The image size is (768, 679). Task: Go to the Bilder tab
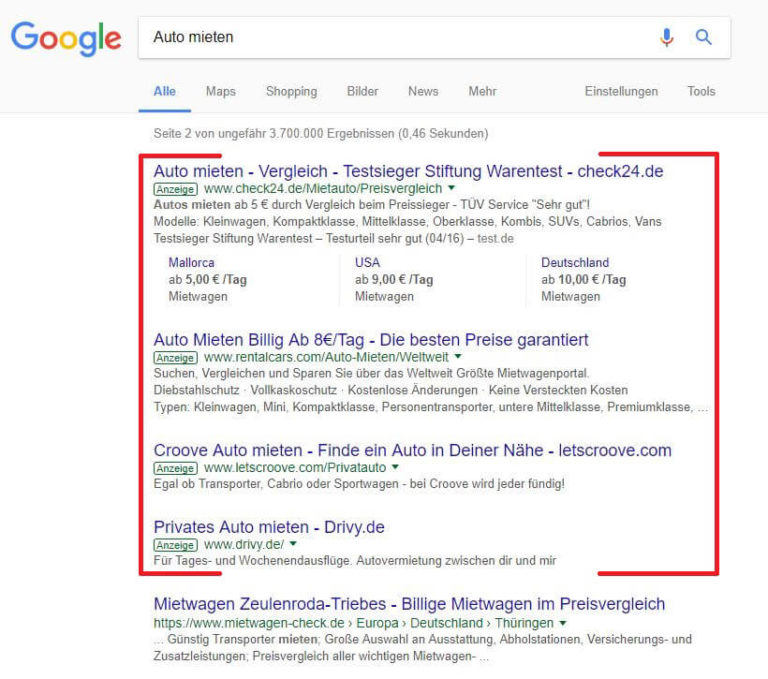[362, 91]
